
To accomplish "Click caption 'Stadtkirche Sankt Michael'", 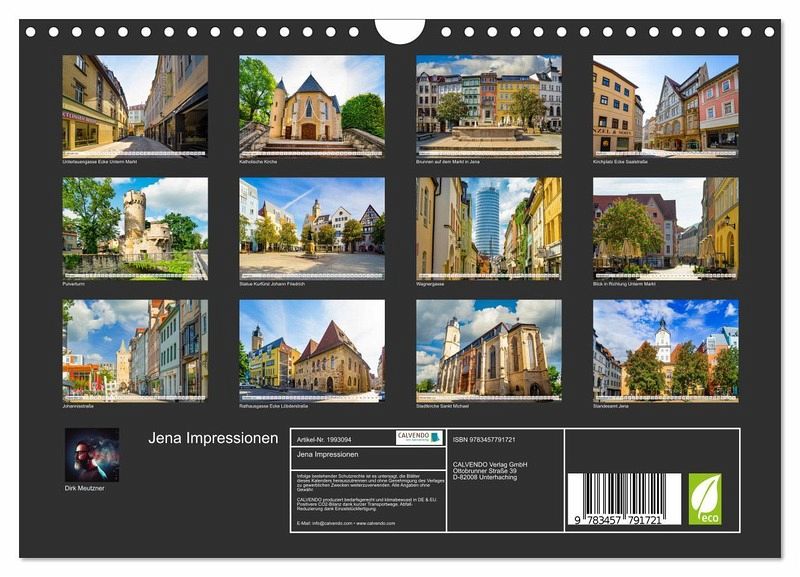I will click(x=442, y=406).
